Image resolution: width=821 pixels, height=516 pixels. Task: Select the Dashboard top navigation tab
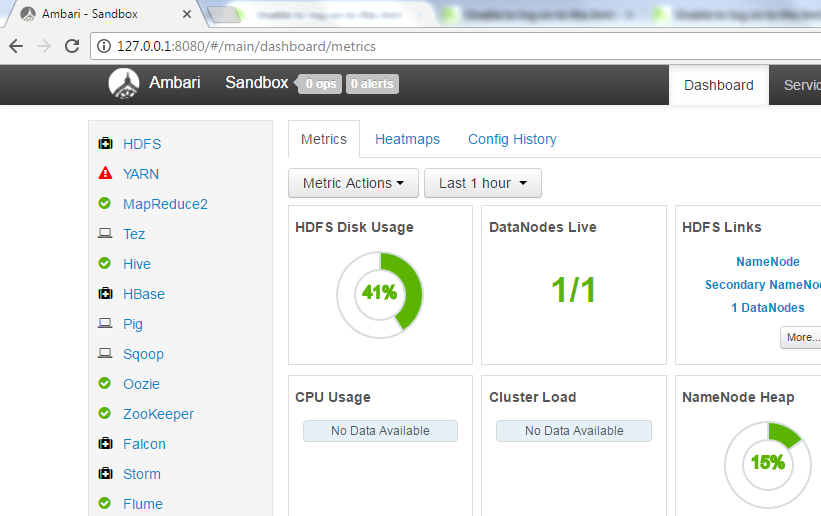pos(719,85)
